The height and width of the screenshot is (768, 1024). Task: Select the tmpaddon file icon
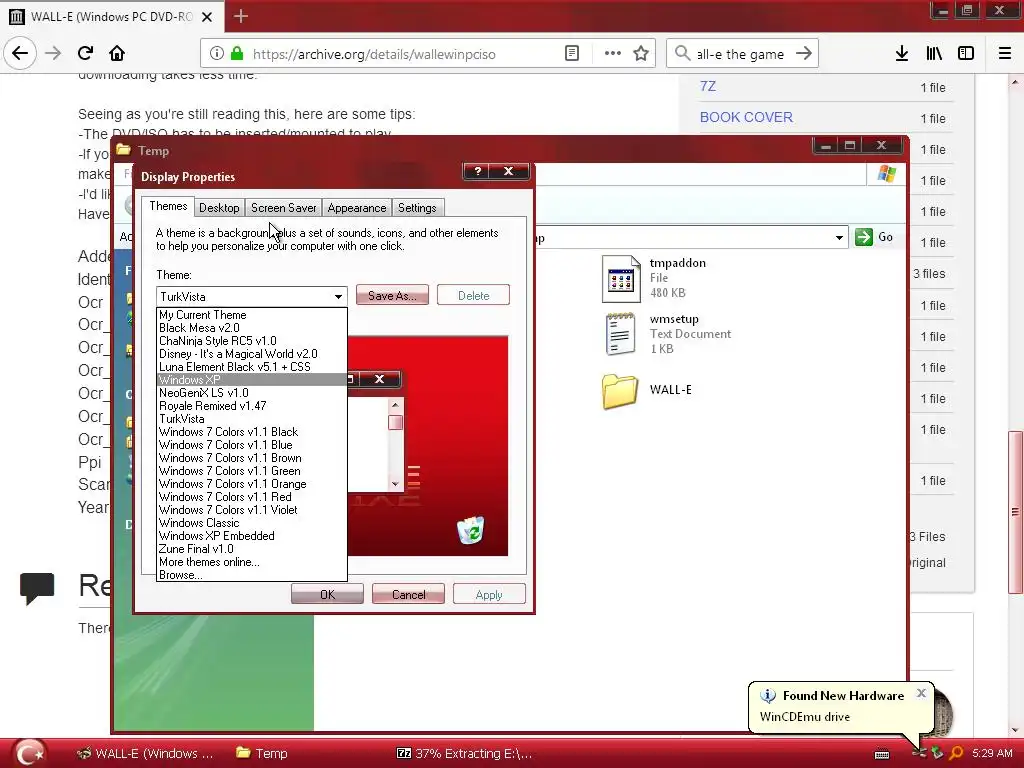pos(620,279)
